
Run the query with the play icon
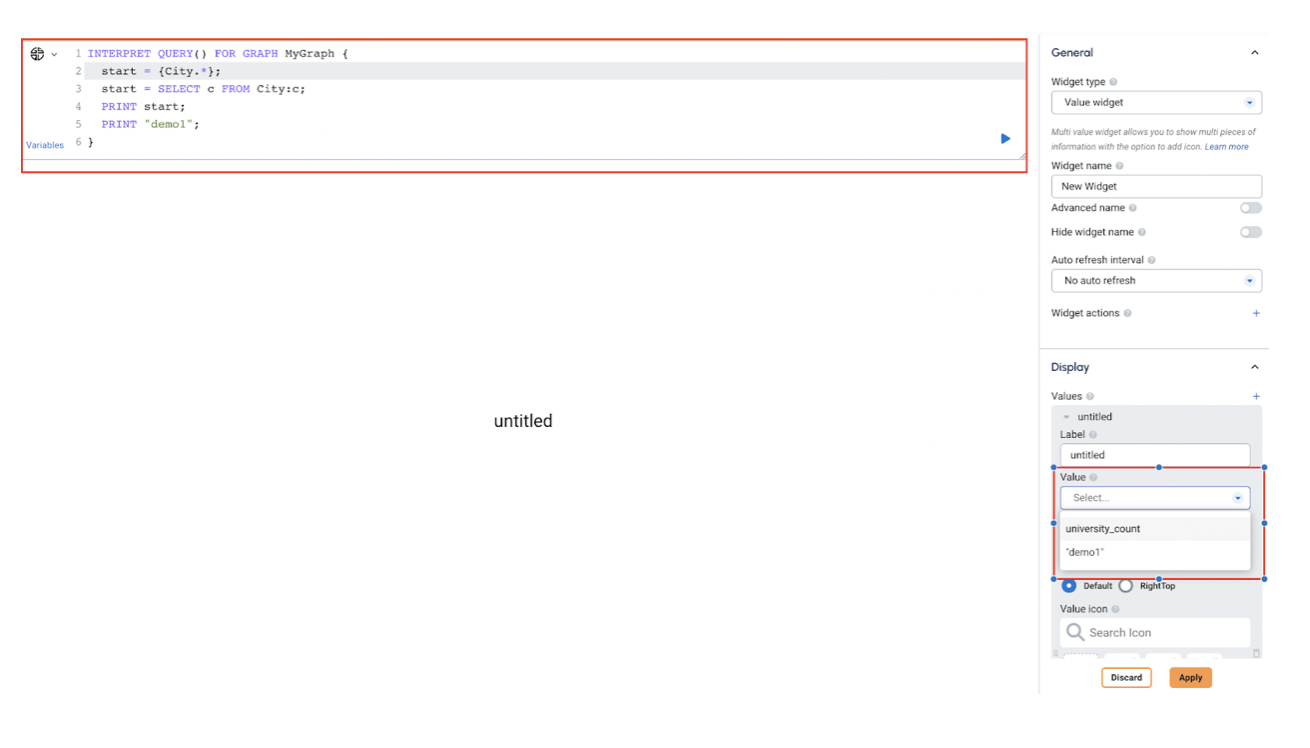[x=1005, y=139]
